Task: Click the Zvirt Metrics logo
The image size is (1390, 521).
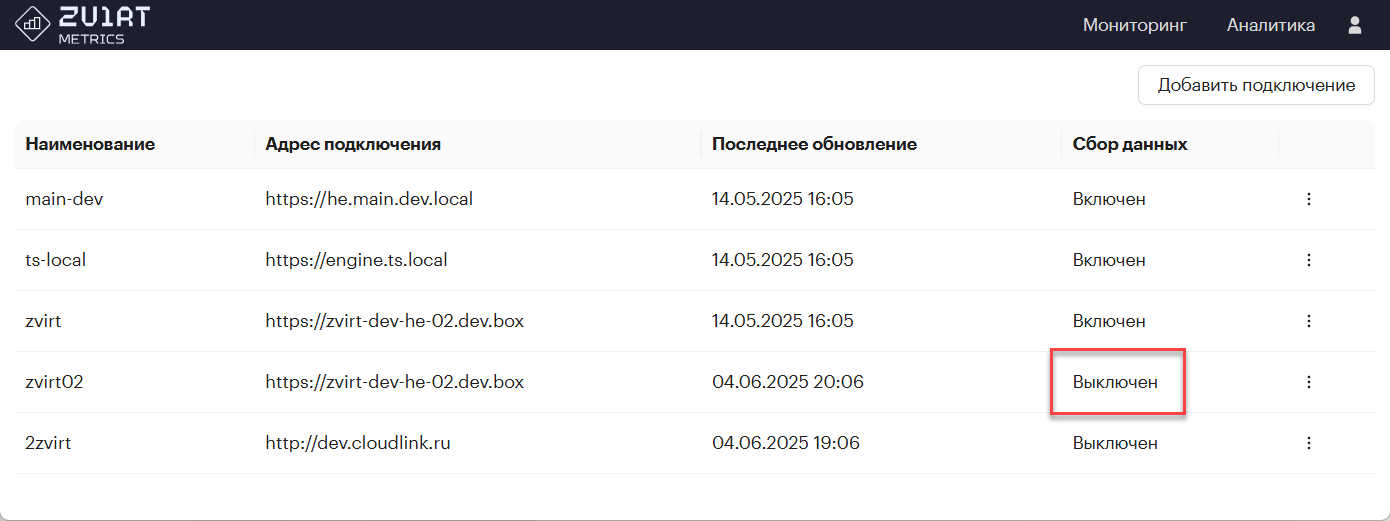Action: coord(82,25)
